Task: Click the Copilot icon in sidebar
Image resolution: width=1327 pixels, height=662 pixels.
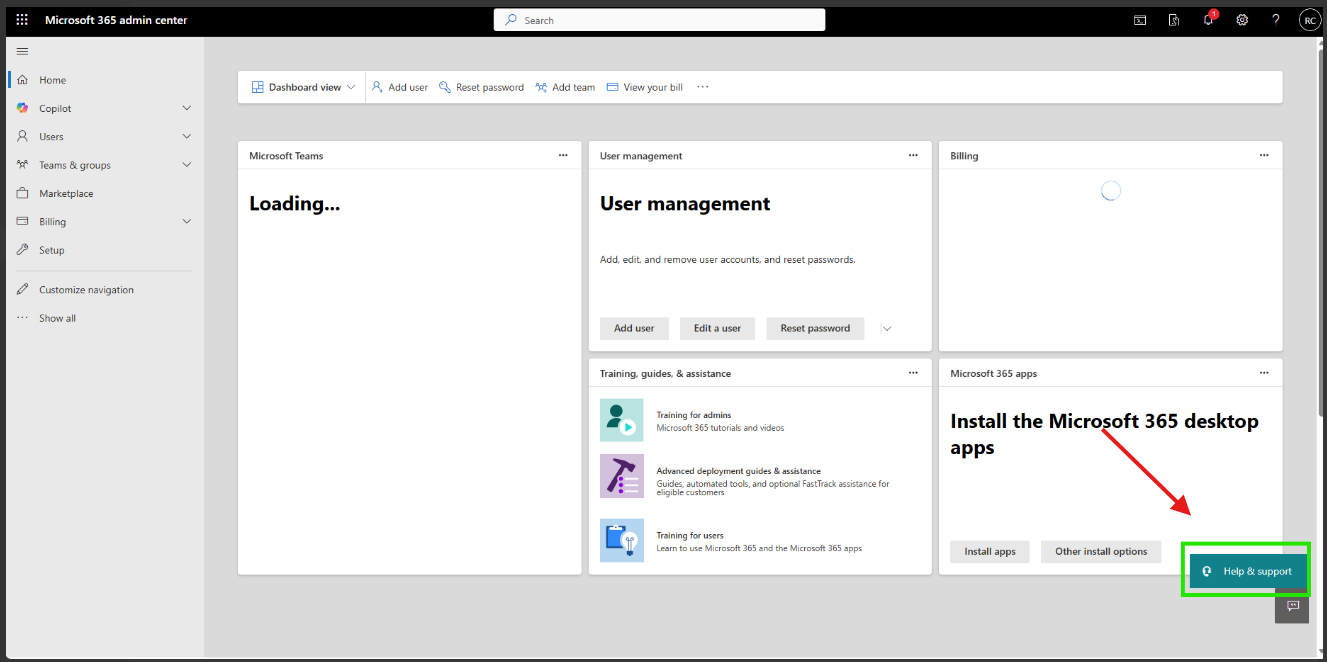Action: [22, 108]
